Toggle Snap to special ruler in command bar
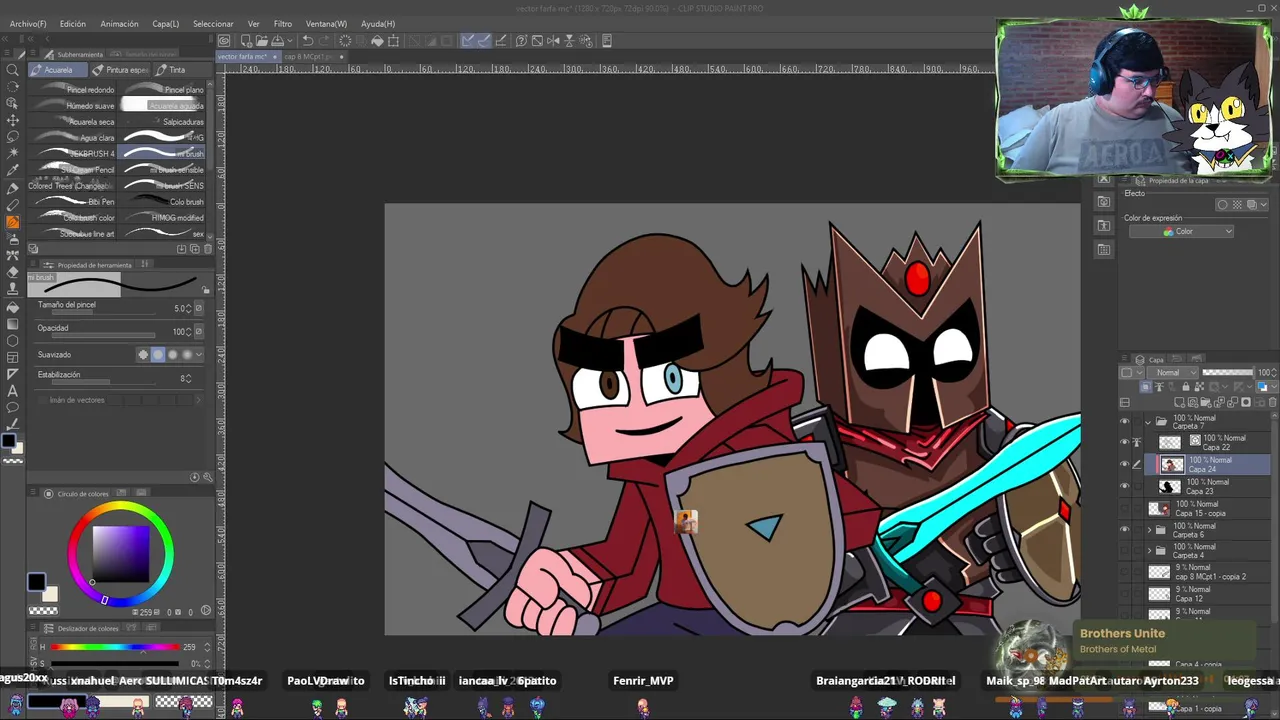Image resolution: width=1280 pixels, height=720 pixels. tap(484, 41)
